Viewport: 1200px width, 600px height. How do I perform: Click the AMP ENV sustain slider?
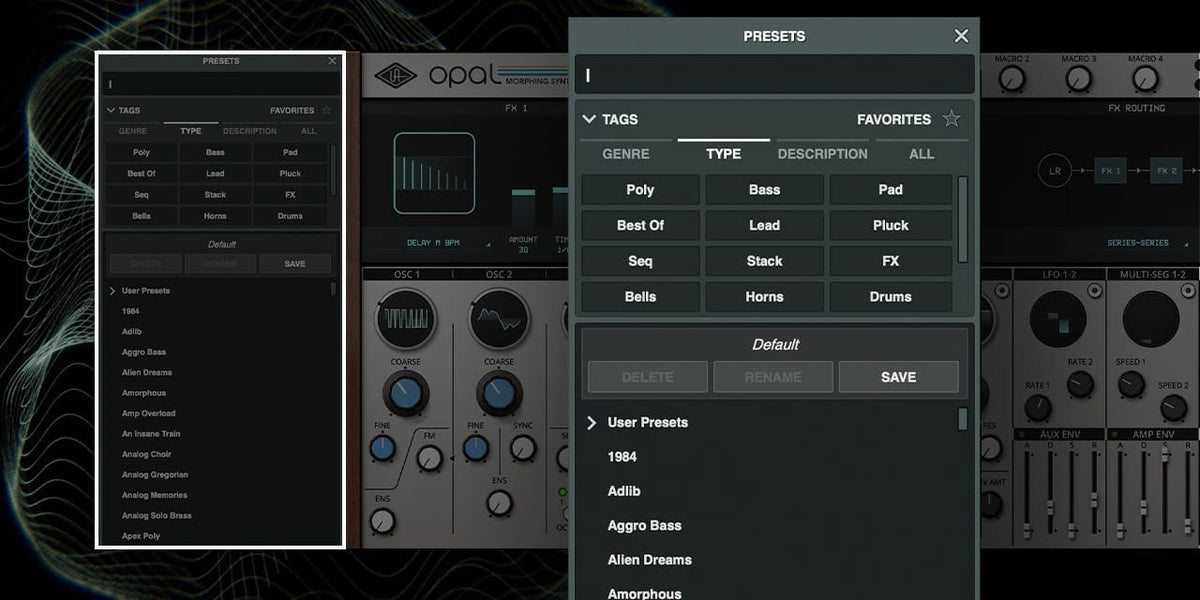(1165, 490)
